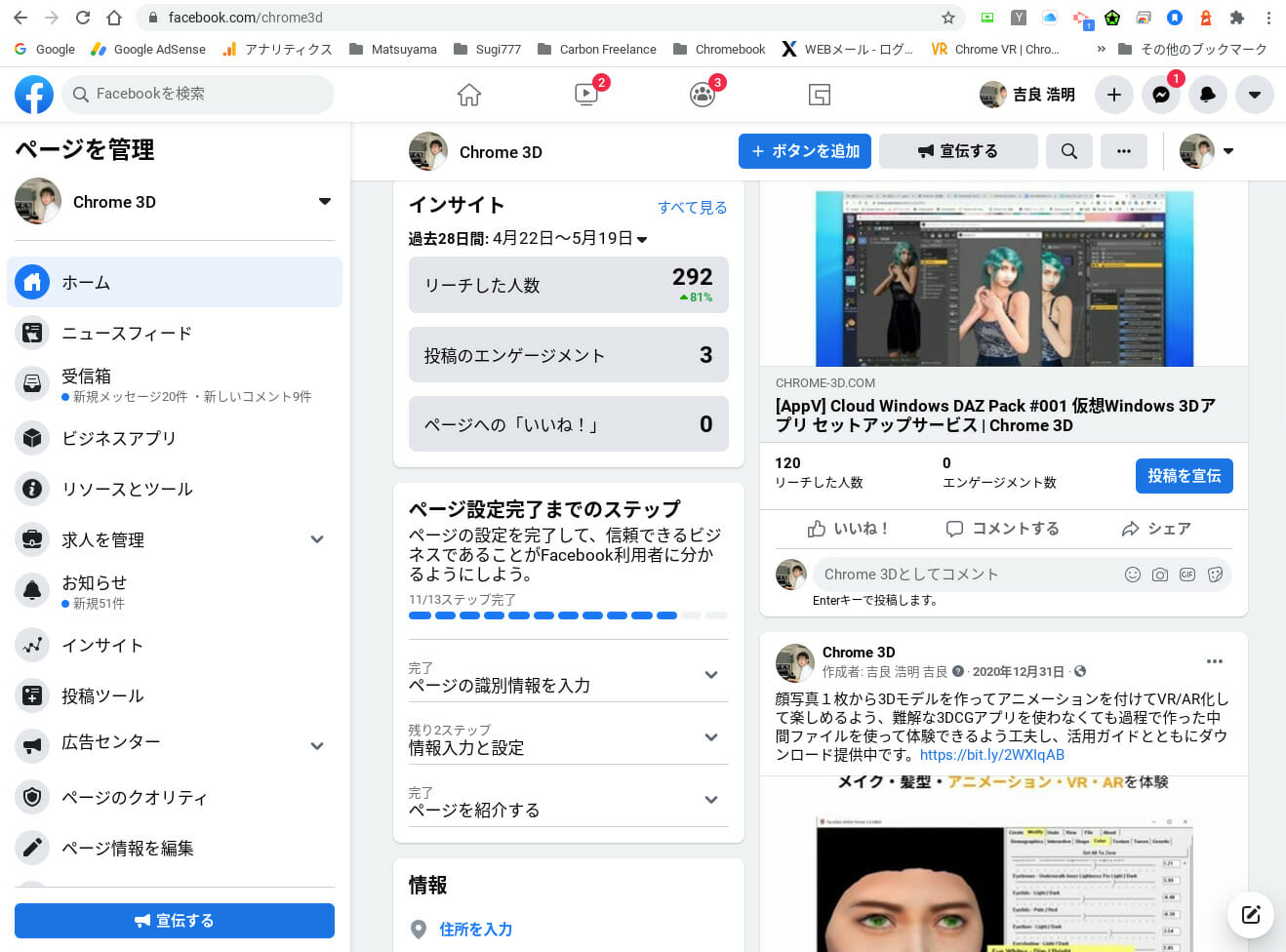The width and height of the screenshot is (1286, 952).
Task: Click the emoji icon in comment box
Action: [1133, 575]
